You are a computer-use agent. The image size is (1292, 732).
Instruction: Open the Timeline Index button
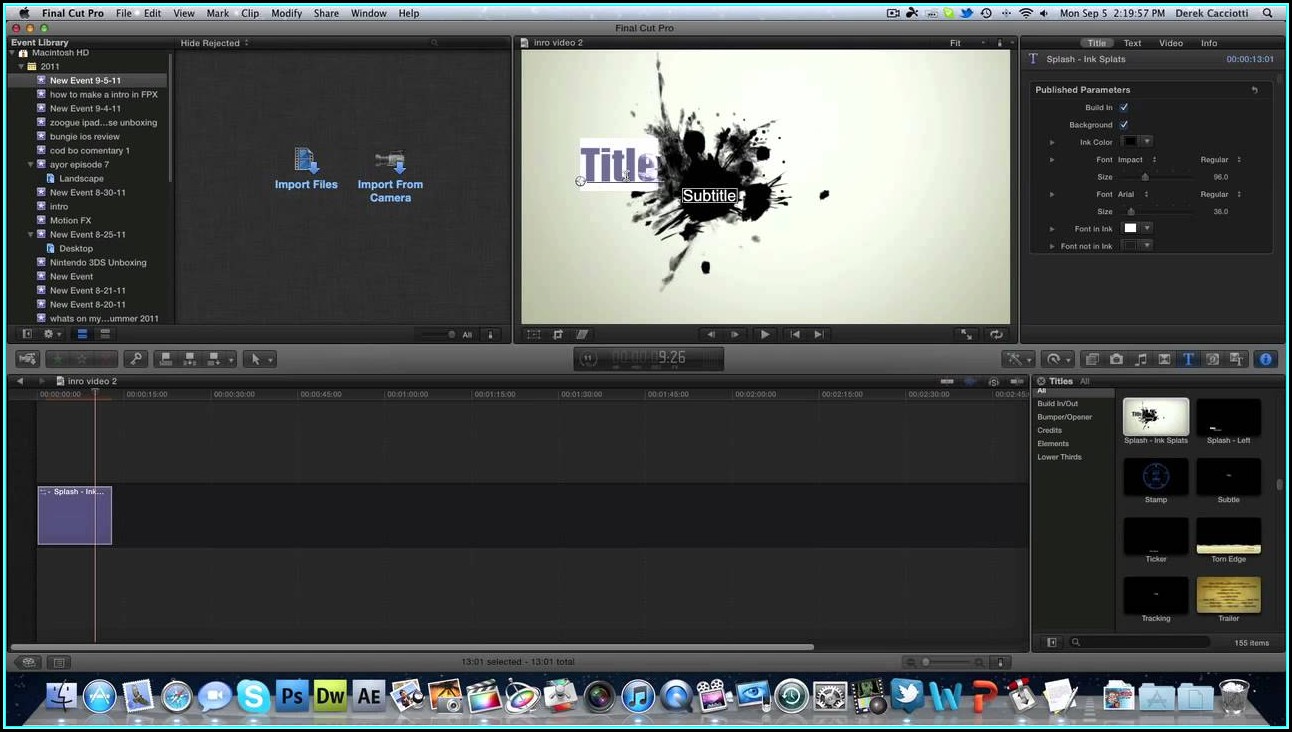pyautogui.click(x=59, y=662)
